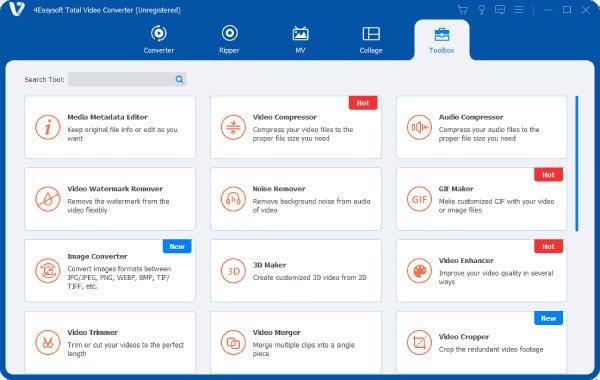Click the Media Metadata Editor info icon
The image size is (600, 380).
click(x=48, y=127)
